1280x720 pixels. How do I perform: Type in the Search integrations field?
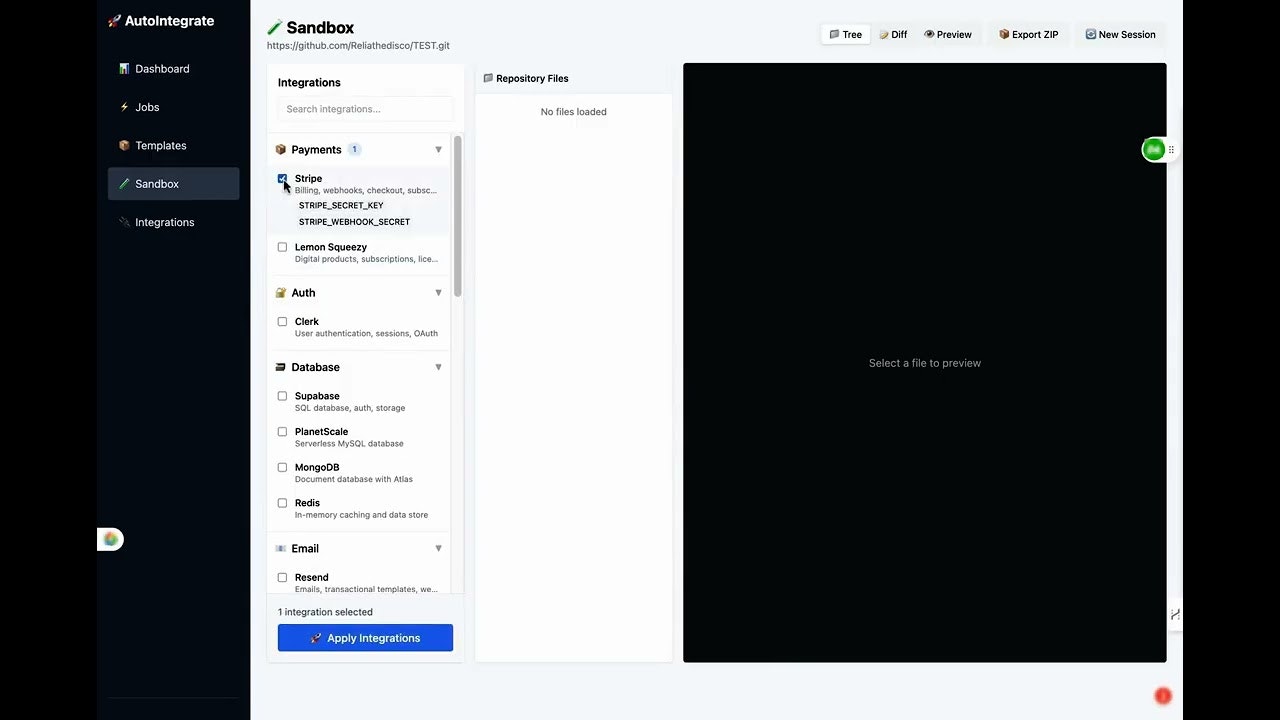[x=364, y=108]
